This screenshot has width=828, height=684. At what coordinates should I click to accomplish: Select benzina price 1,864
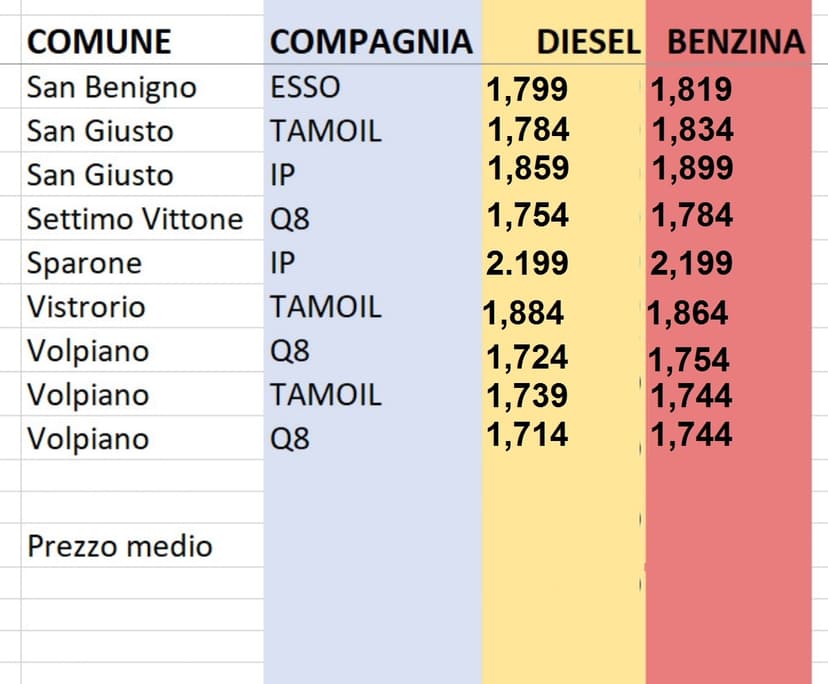click(687, 313)
